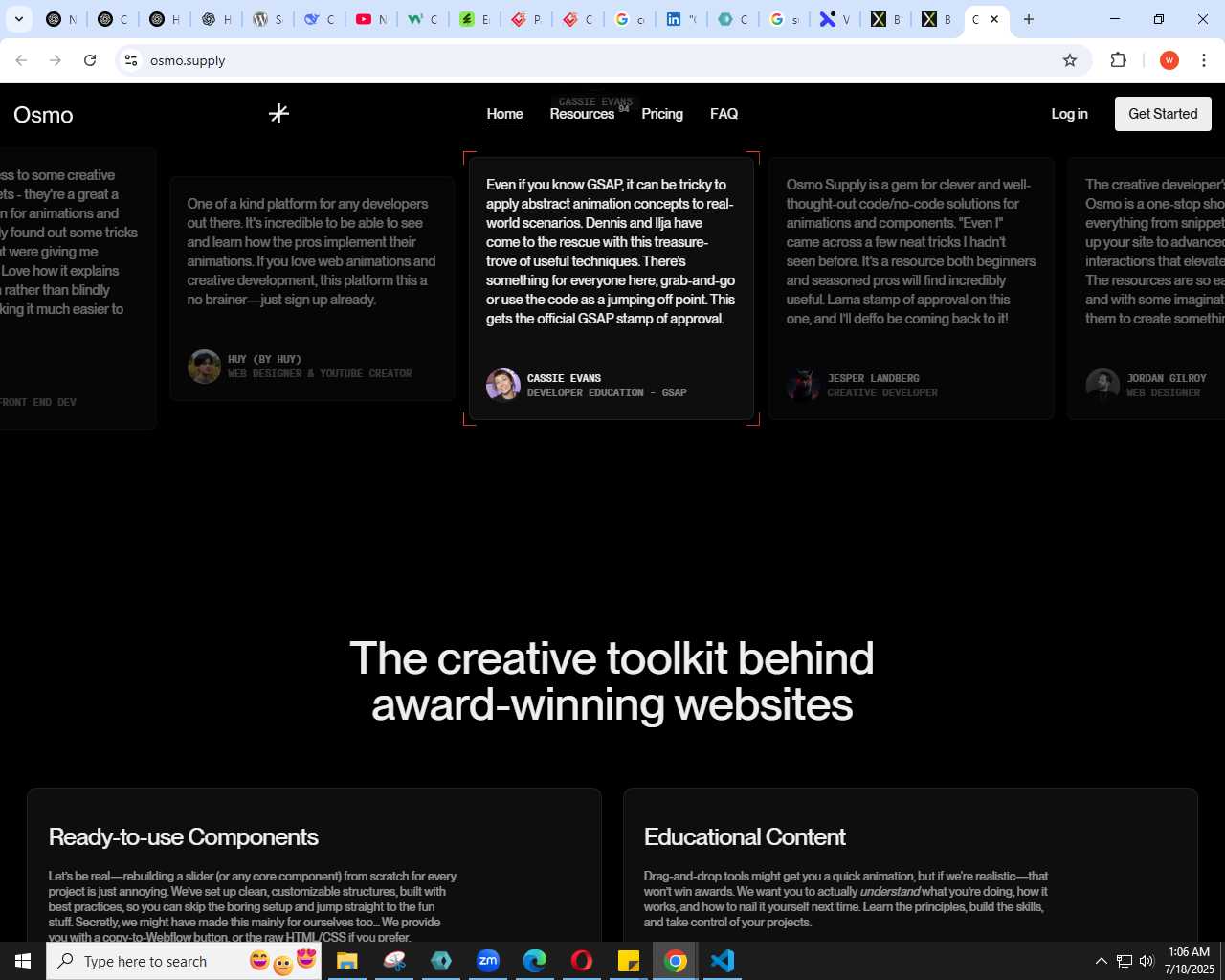Click the taskbar search box
1225x980 pixels.
185,961
